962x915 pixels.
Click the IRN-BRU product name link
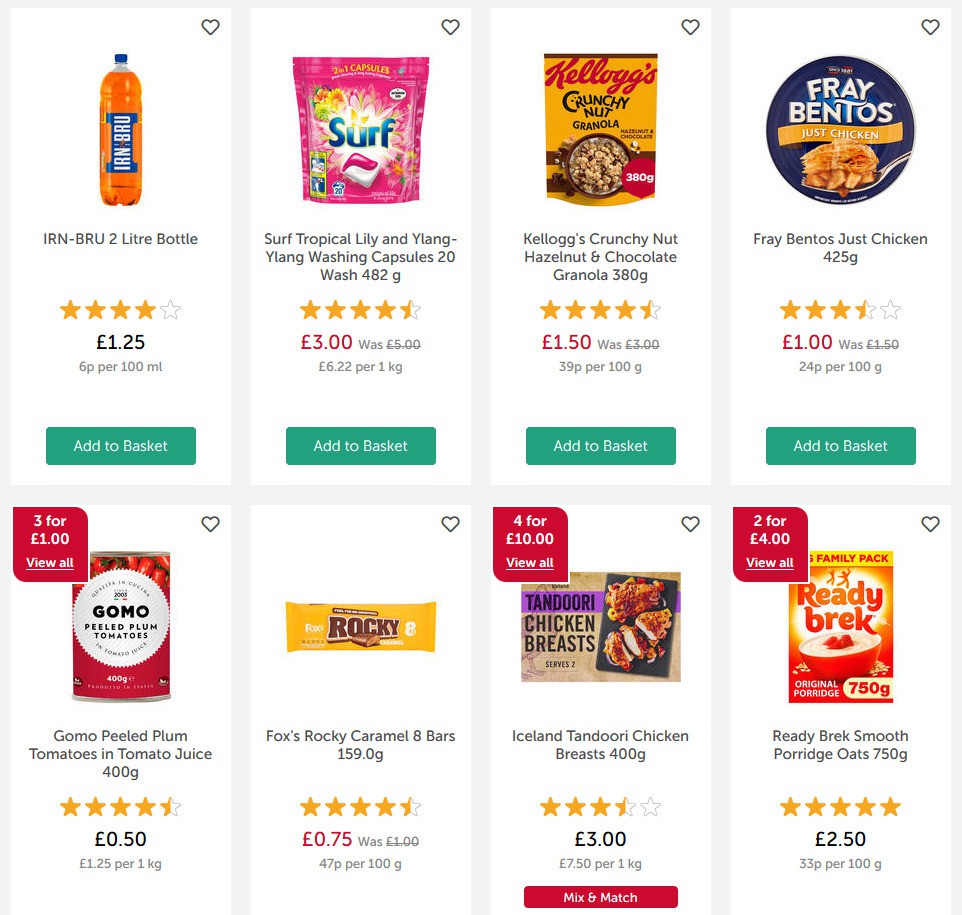pos(120,239)
